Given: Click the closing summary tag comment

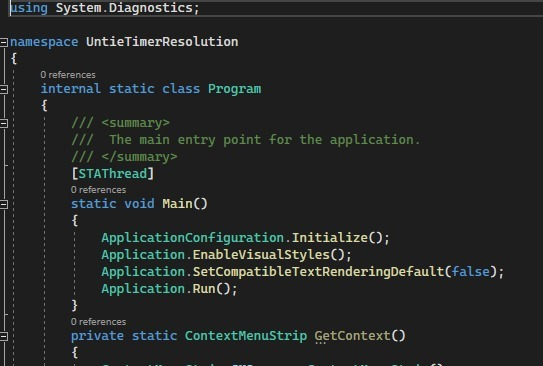Looking at the screenshot, I should (124, 157).
